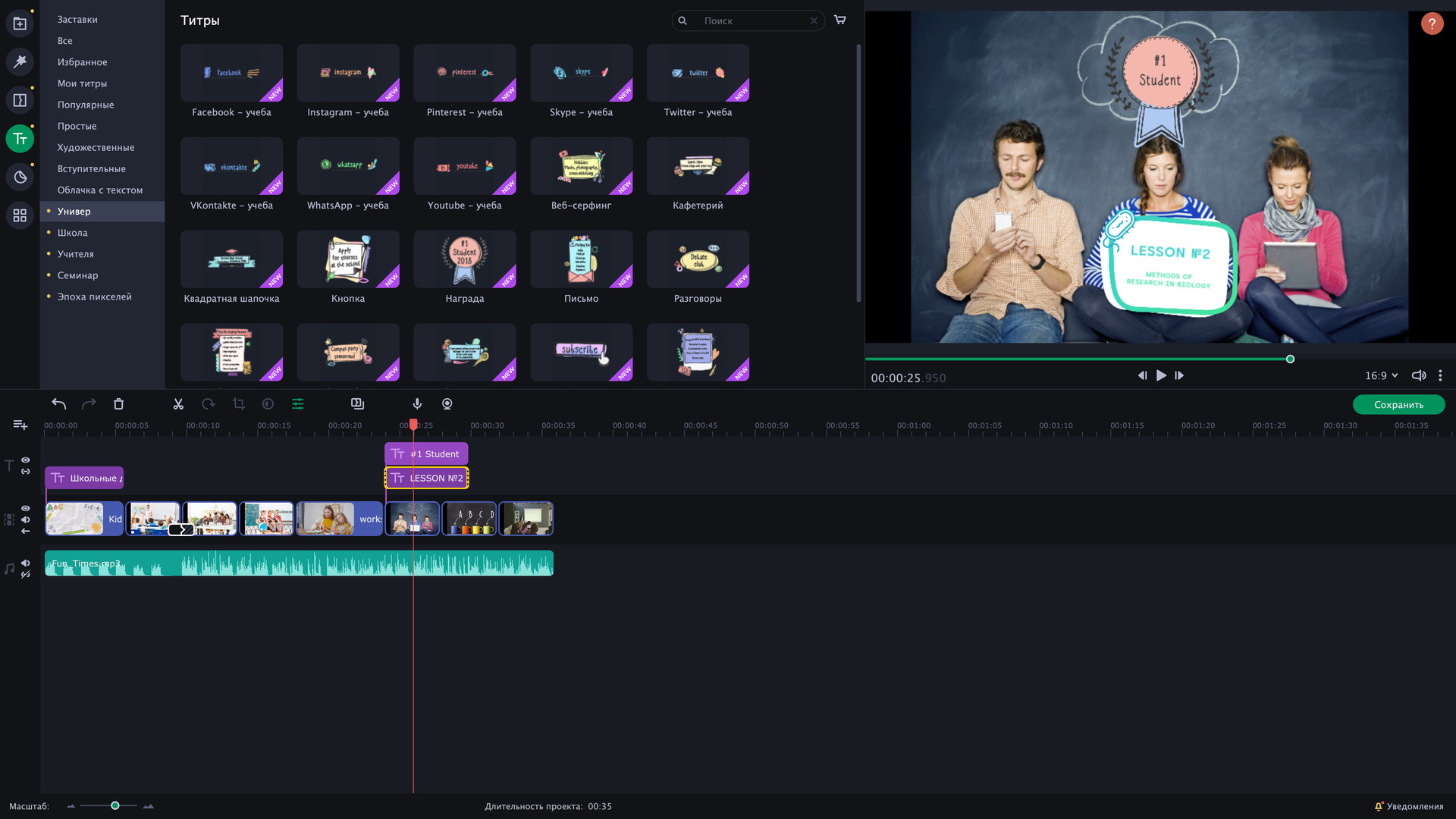The image size is (1456, 819).
Task: Click the microphone record icon
Action: point(417,404)
